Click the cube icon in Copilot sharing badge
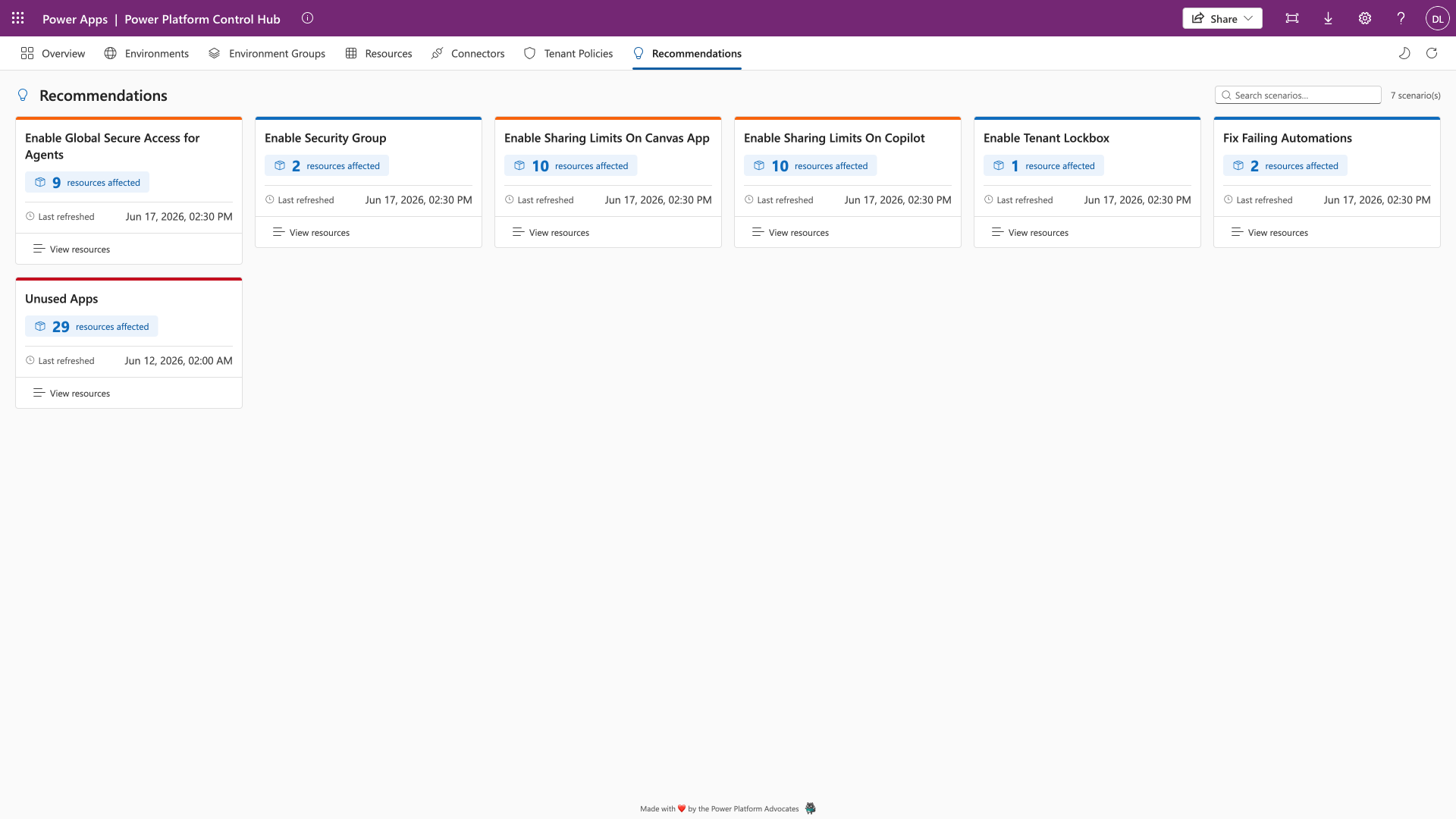This screenshot has width=1456, height=819. [x=759, y=165]
